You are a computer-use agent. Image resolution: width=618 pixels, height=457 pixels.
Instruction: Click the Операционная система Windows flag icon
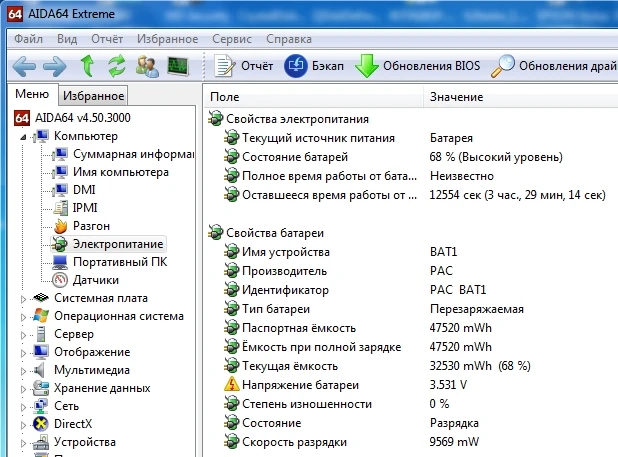coord(41,316)
